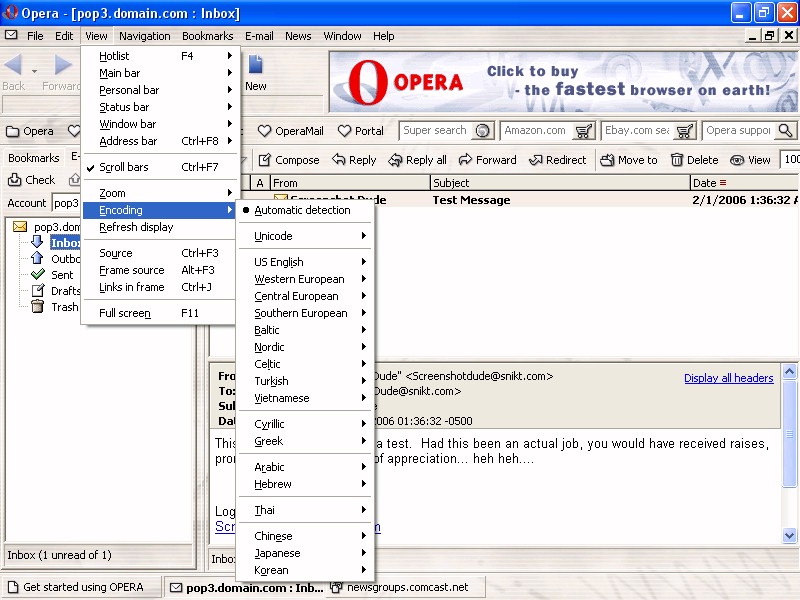Image resolution: width=800 pixels, height=600 pixels.
Task: Click the Reply icon
Action: coord(338,160)
